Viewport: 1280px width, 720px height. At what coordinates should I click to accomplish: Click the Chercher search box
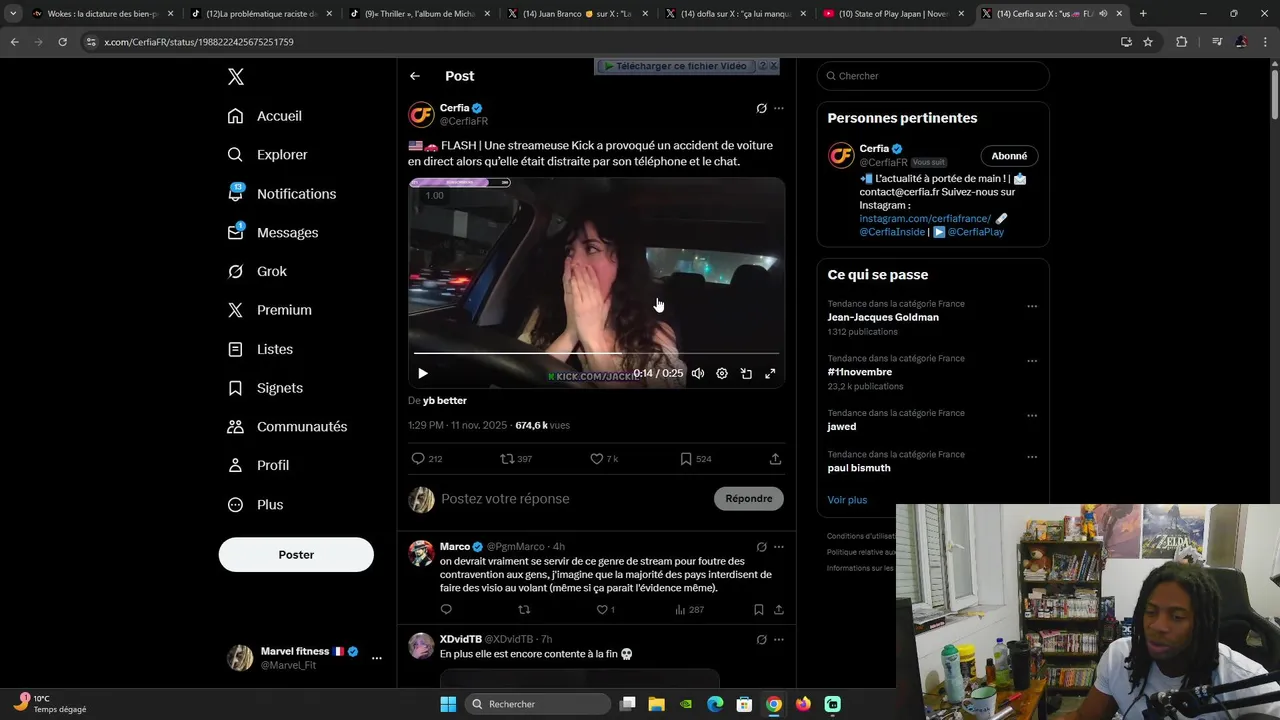tap(933, 76)
